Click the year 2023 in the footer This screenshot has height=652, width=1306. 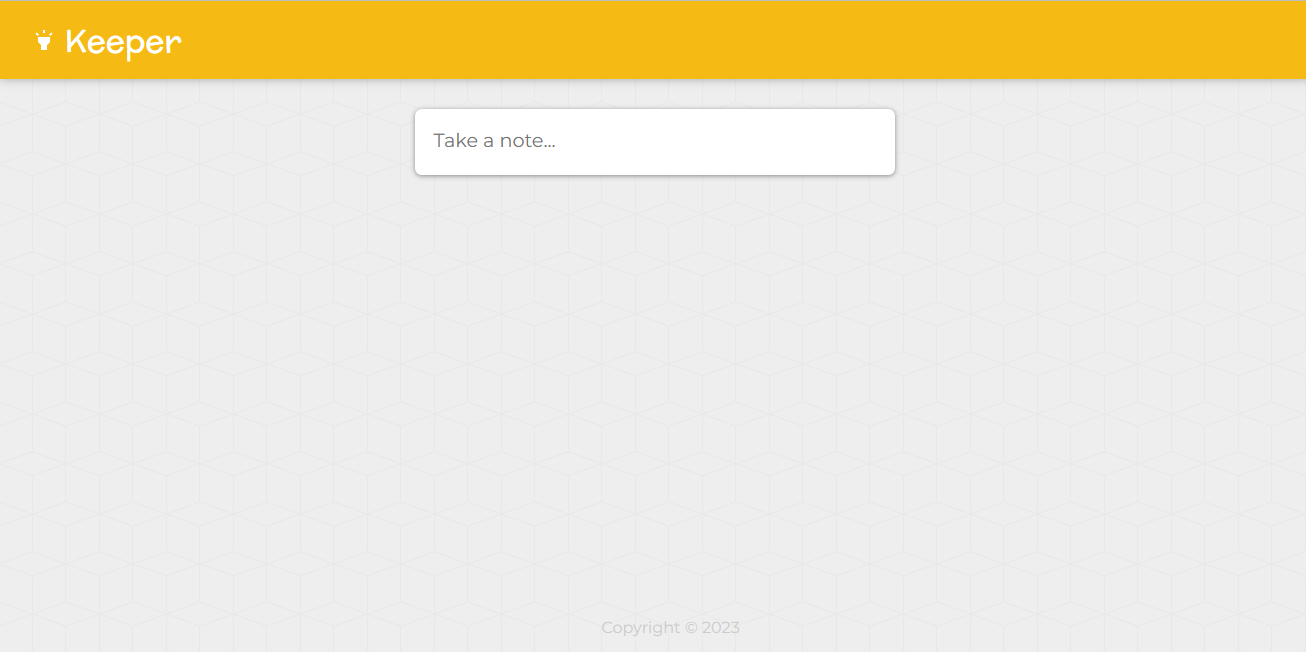(721, 628)
